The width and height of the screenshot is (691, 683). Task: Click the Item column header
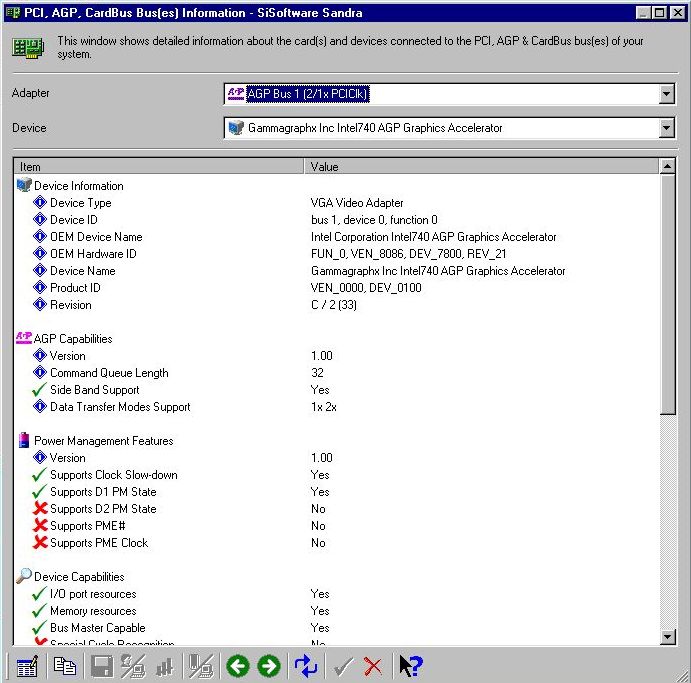159,167
